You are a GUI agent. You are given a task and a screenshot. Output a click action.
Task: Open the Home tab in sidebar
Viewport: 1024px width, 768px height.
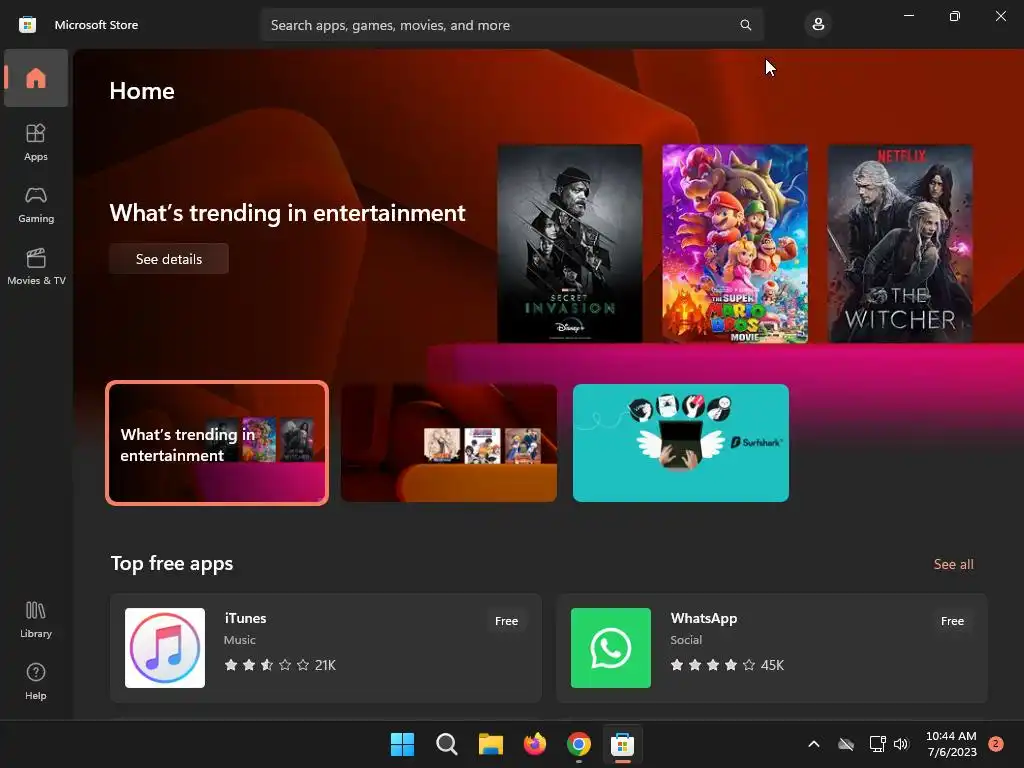(36, 78)
